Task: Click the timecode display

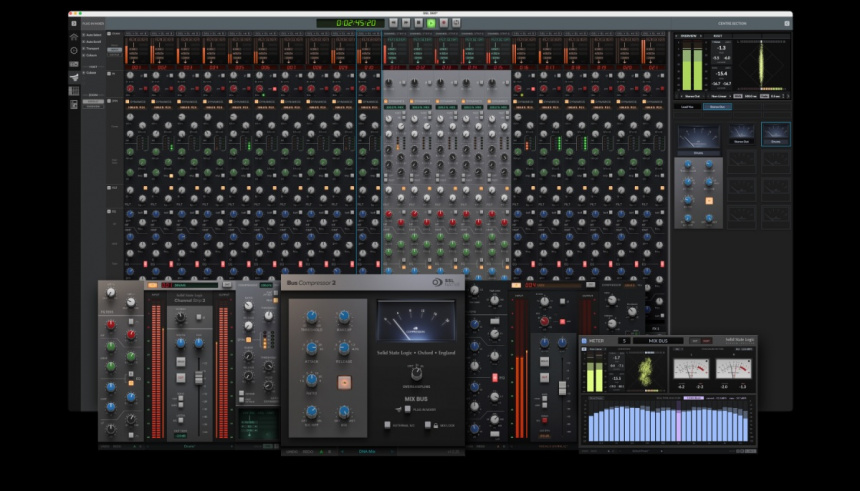Action: (x=350, y=23)
